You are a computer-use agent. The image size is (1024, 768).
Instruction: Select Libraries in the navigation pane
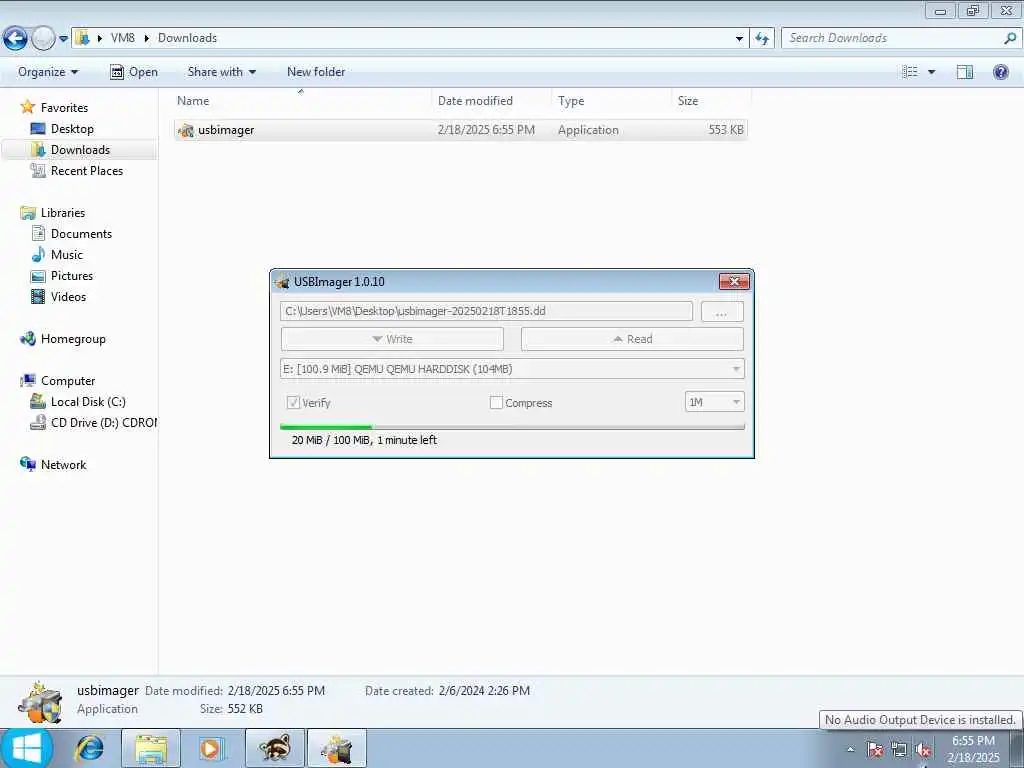point(62,213)
